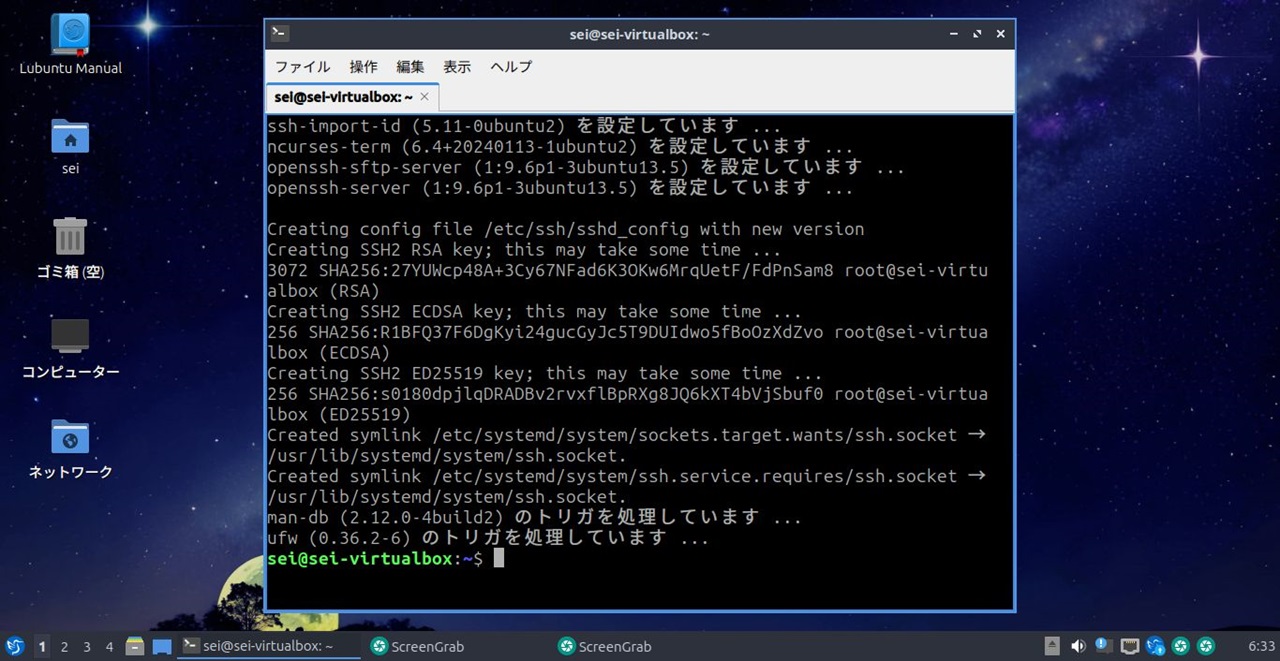This screenshot has height=661, width=1280.
Task: Switch to virtual desktop 2
Action: pos(64,647)
